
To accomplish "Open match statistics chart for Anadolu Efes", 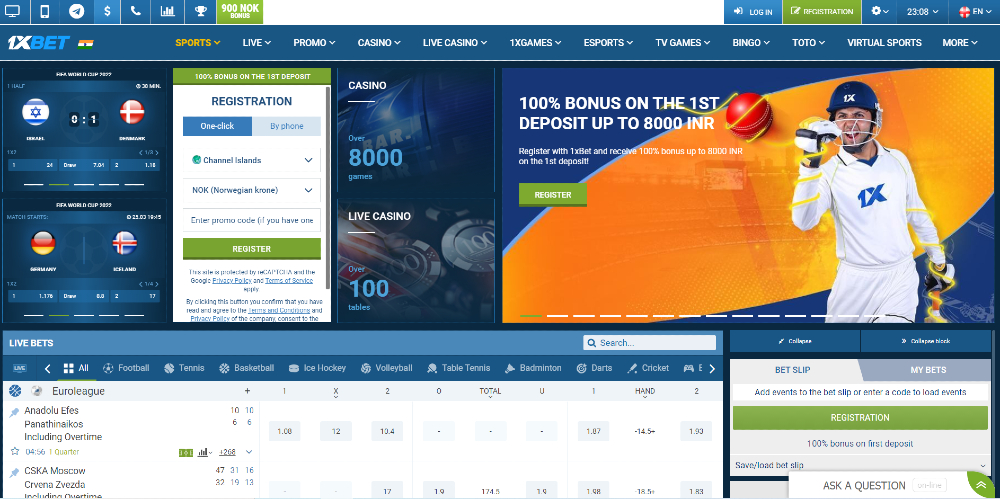I will (x=205, y=452).
